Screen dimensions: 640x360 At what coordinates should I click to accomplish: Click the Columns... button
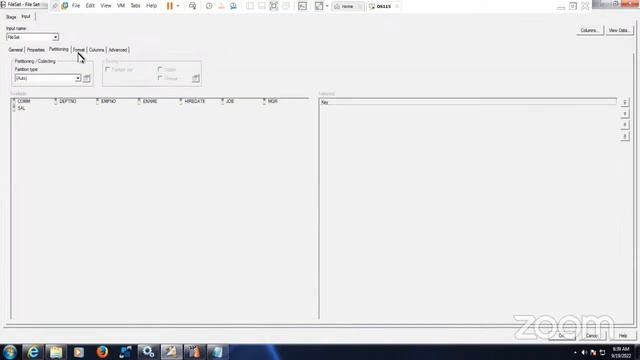tap(589, 30)
